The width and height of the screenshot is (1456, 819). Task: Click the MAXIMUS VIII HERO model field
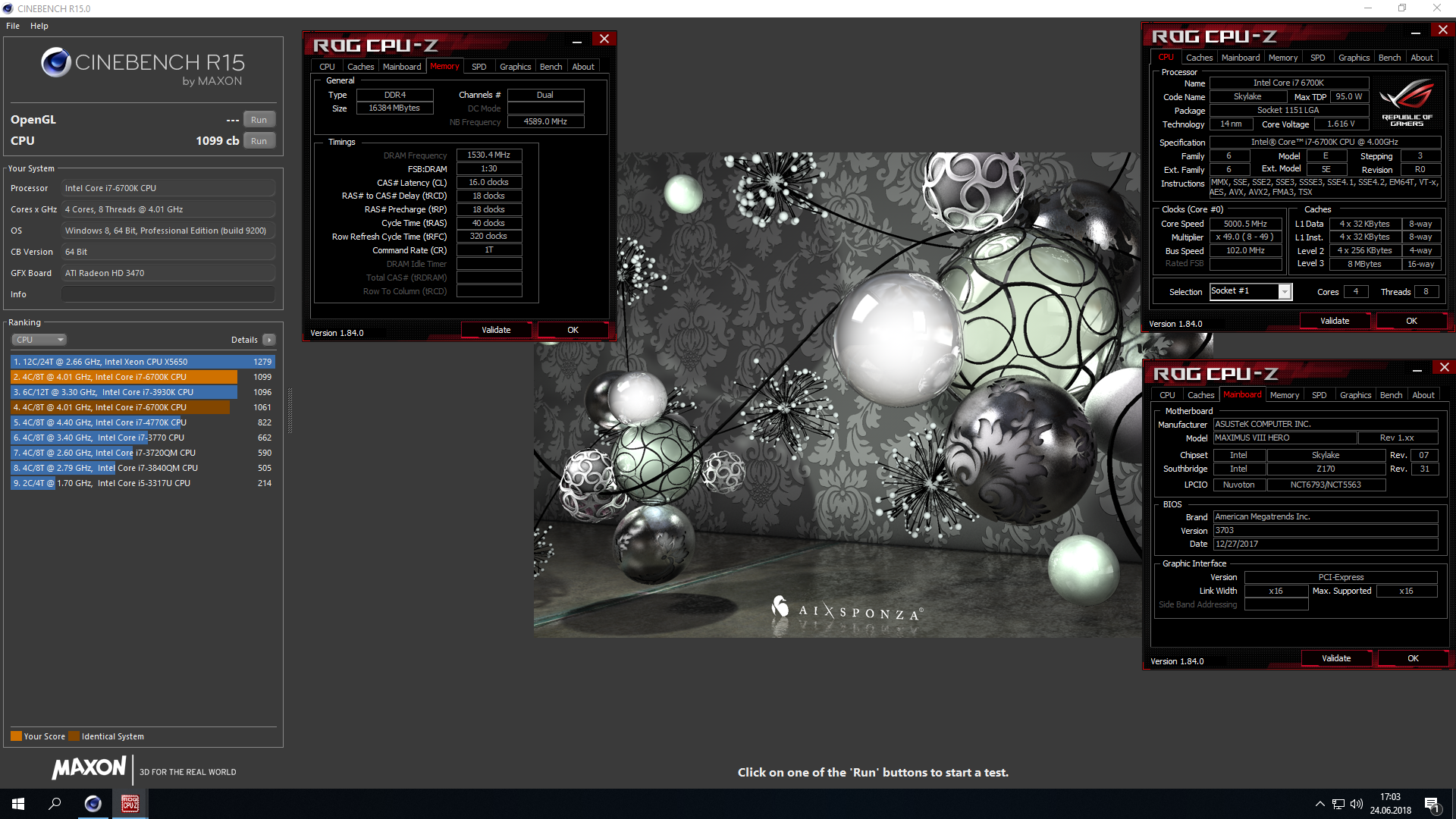coord(1285,438)
